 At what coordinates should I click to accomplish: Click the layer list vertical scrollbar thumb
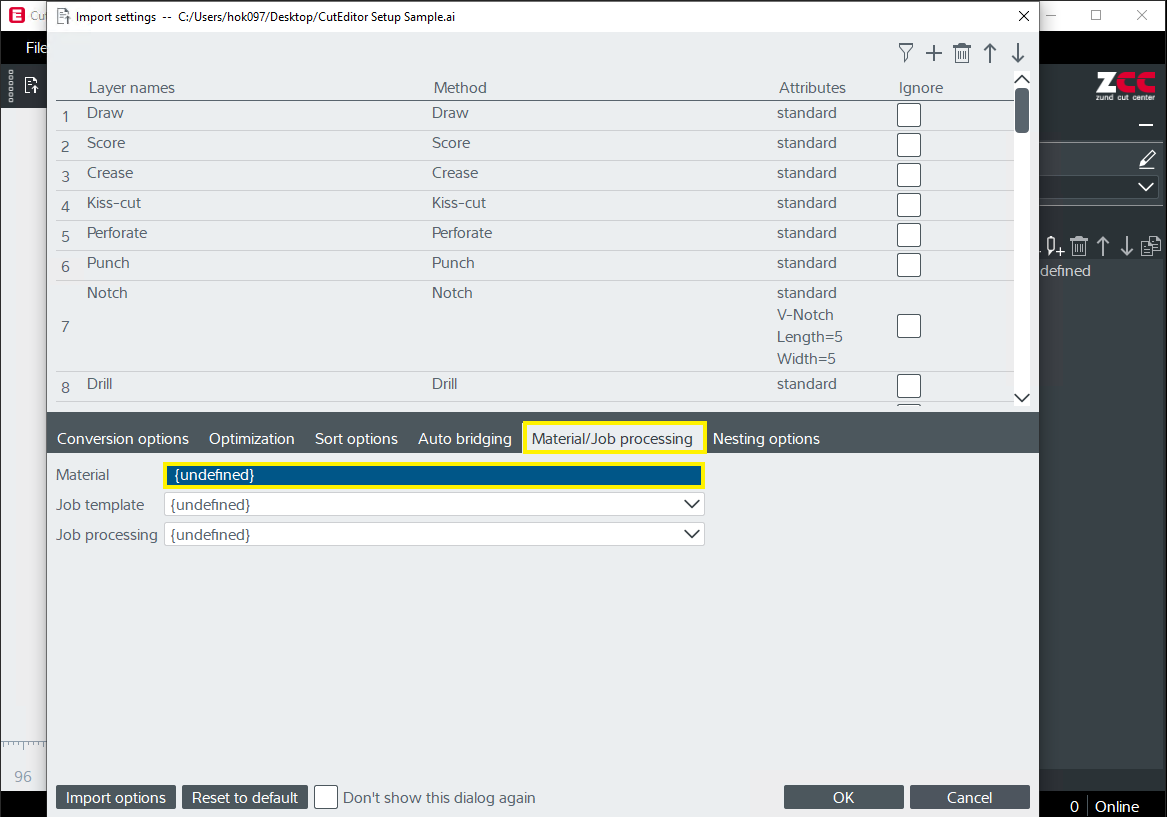(x=1022, y=110)
